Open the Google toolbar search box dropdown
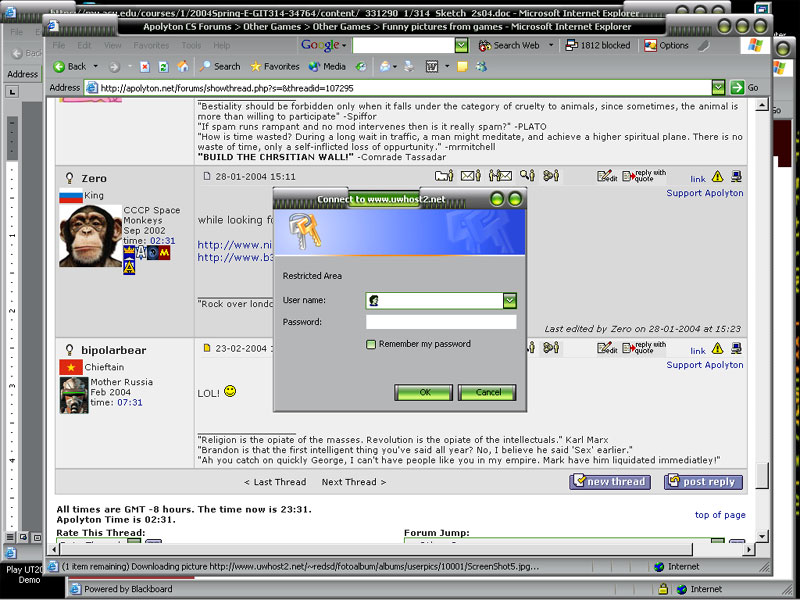Viewport: 800px width, 600px height. (461, 45)
